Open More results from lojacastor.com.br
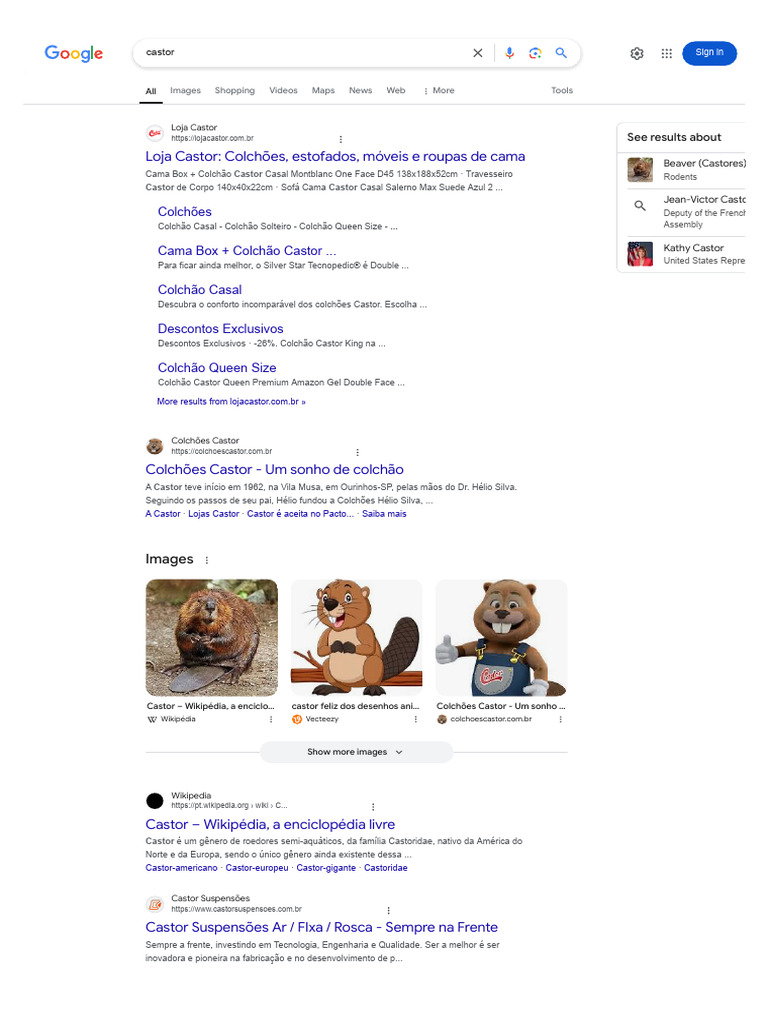The width and height of the screenshot is (768, 1024). [x=231, y=402]
